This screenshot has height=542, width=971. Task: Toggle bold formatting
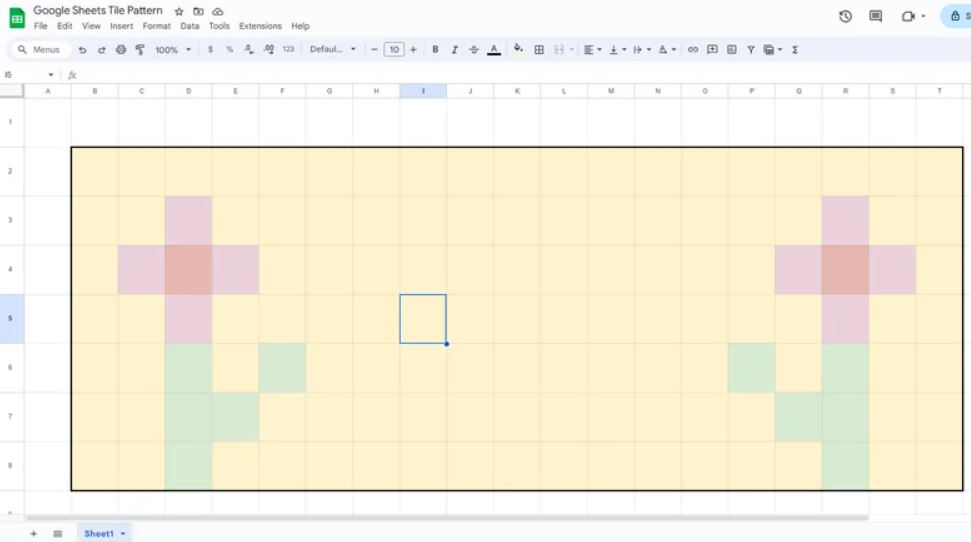point(435,50)
